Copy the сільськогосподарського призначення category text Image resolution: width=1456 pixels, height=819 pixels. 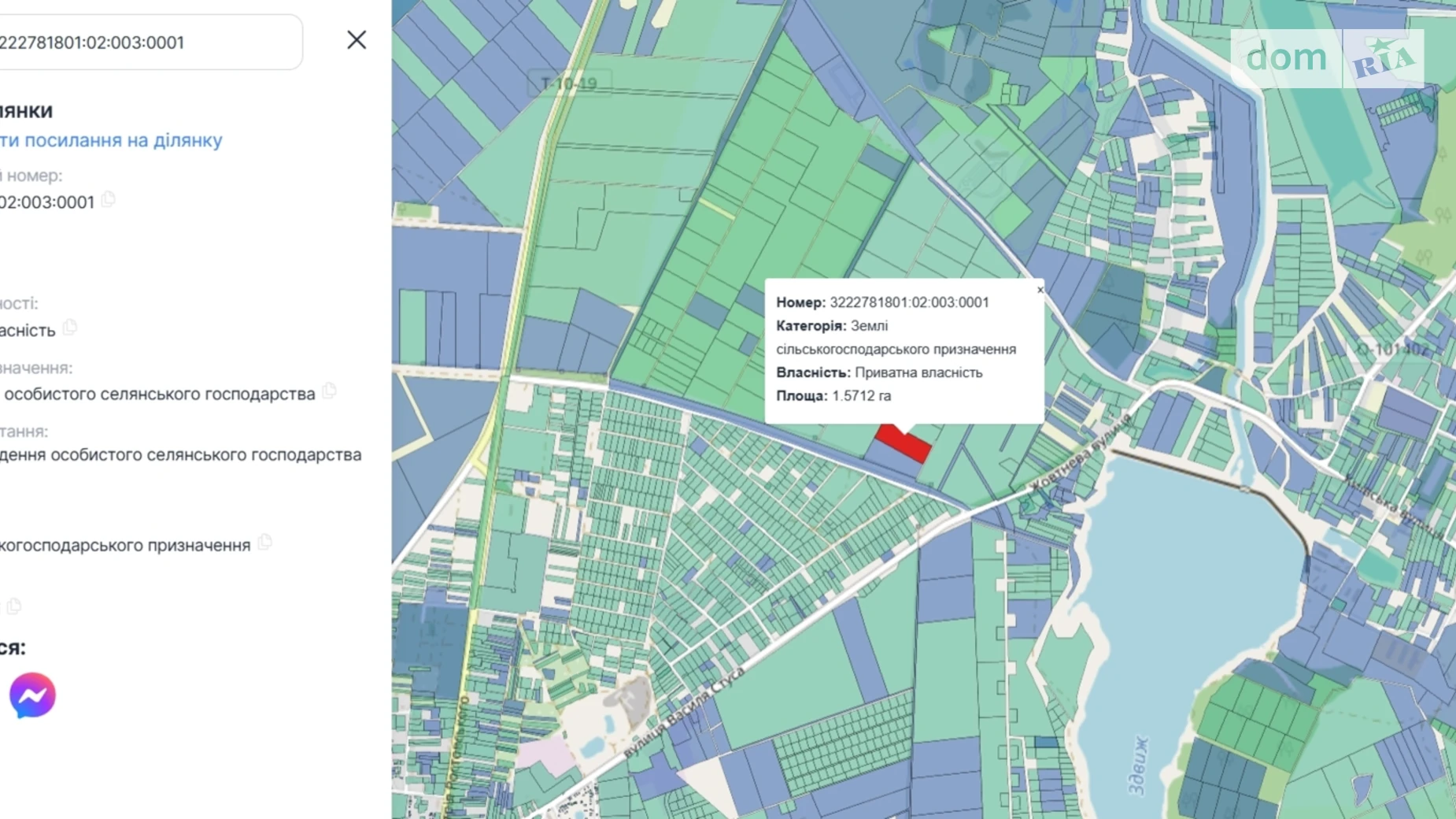pos(265,543)
